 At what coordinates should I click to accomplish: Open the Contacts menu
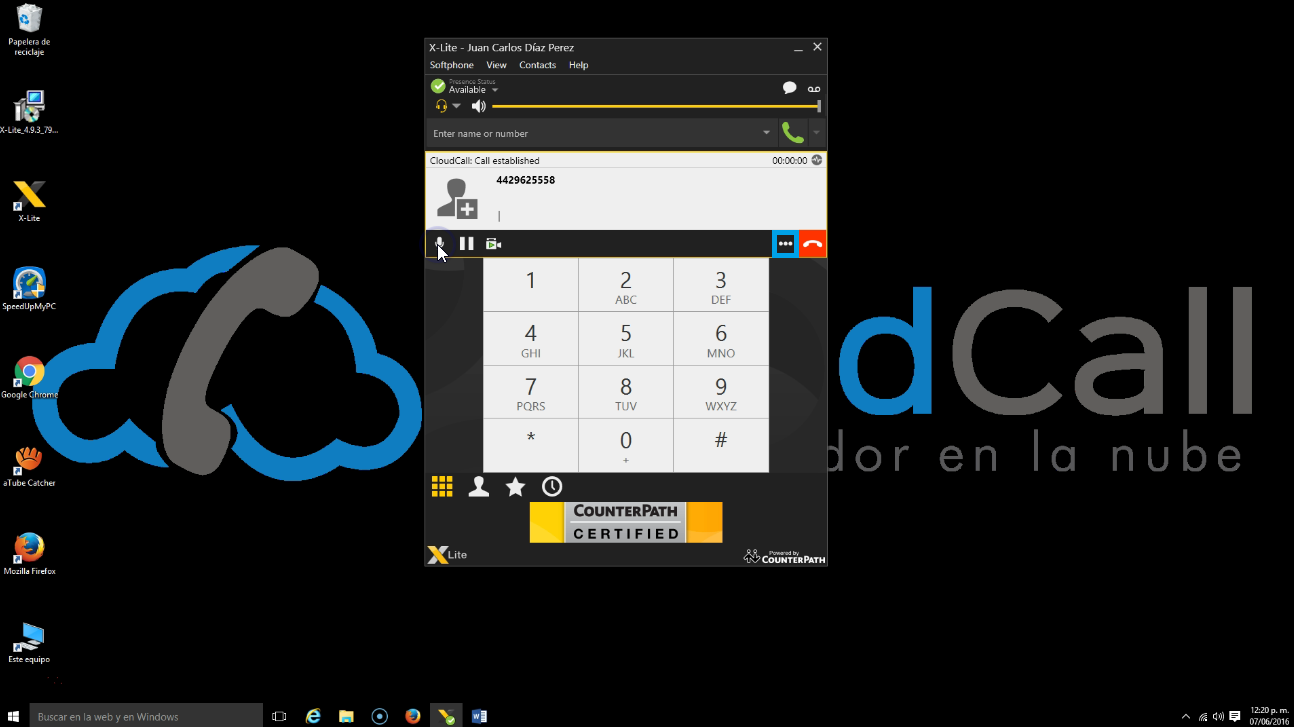click(537, 65)
